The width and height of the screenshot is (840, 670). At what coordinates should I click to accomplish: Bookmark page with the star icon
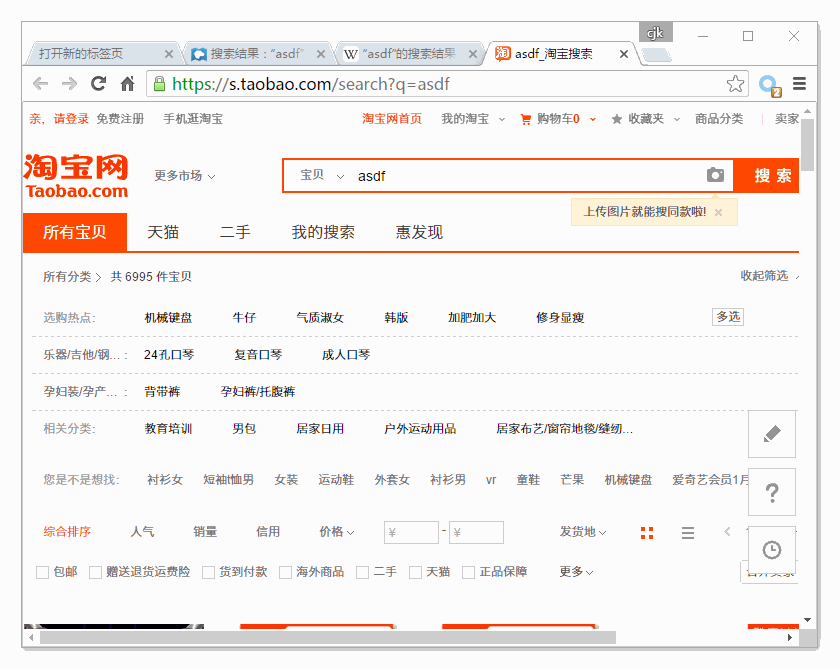[x=735, y=84]
